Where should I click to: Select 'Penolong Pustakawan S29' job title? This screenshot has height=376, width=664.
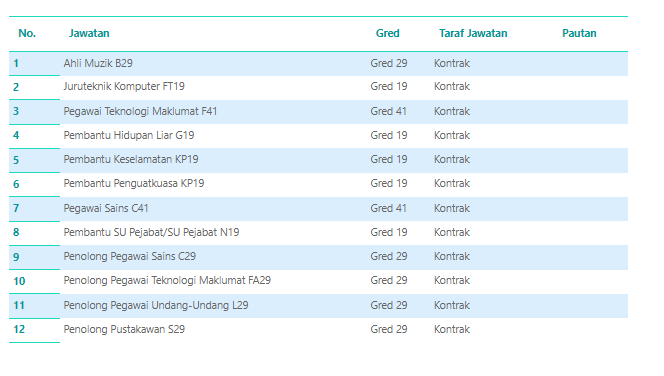click(x=124, y=329)
